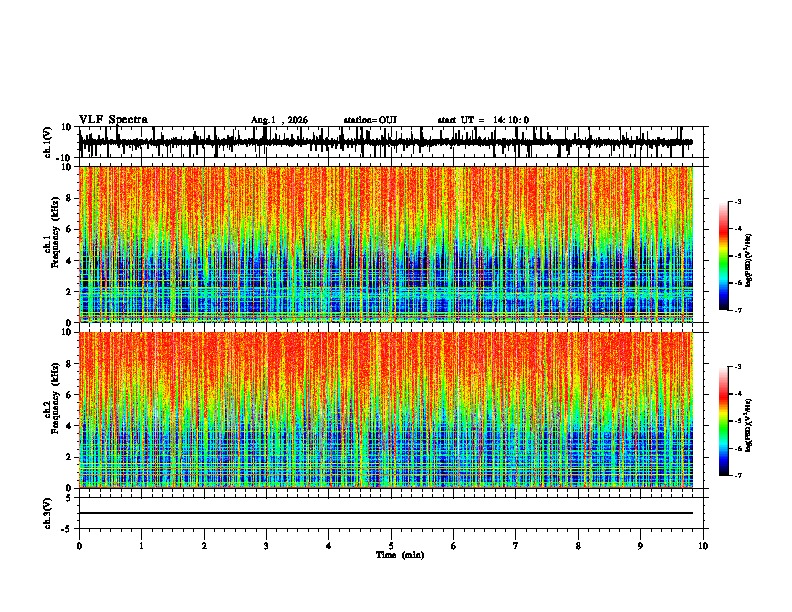The image size is (792, 612).
Task: Select the ch.2 color bar log(PSD) label
Action: pyautogui.click(x=749, y=425)
